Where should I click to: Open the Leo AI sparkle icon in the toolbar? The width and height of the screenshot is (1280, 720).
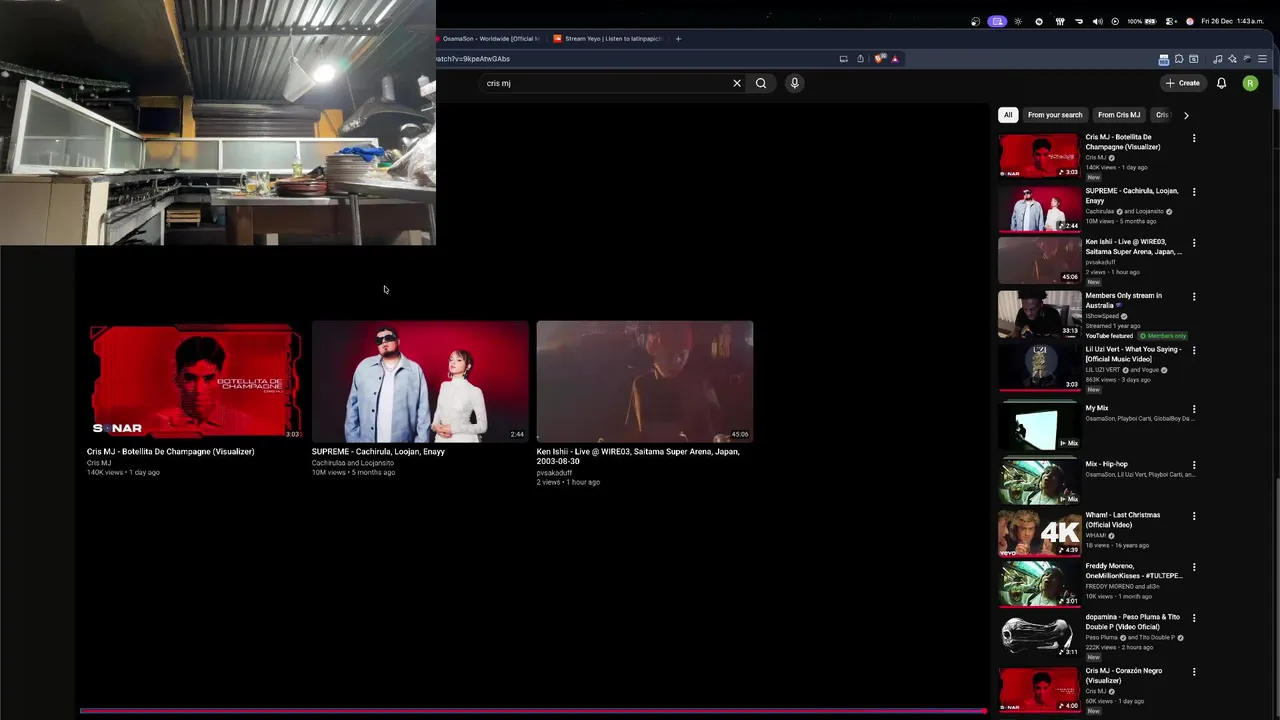[1232, 59]
